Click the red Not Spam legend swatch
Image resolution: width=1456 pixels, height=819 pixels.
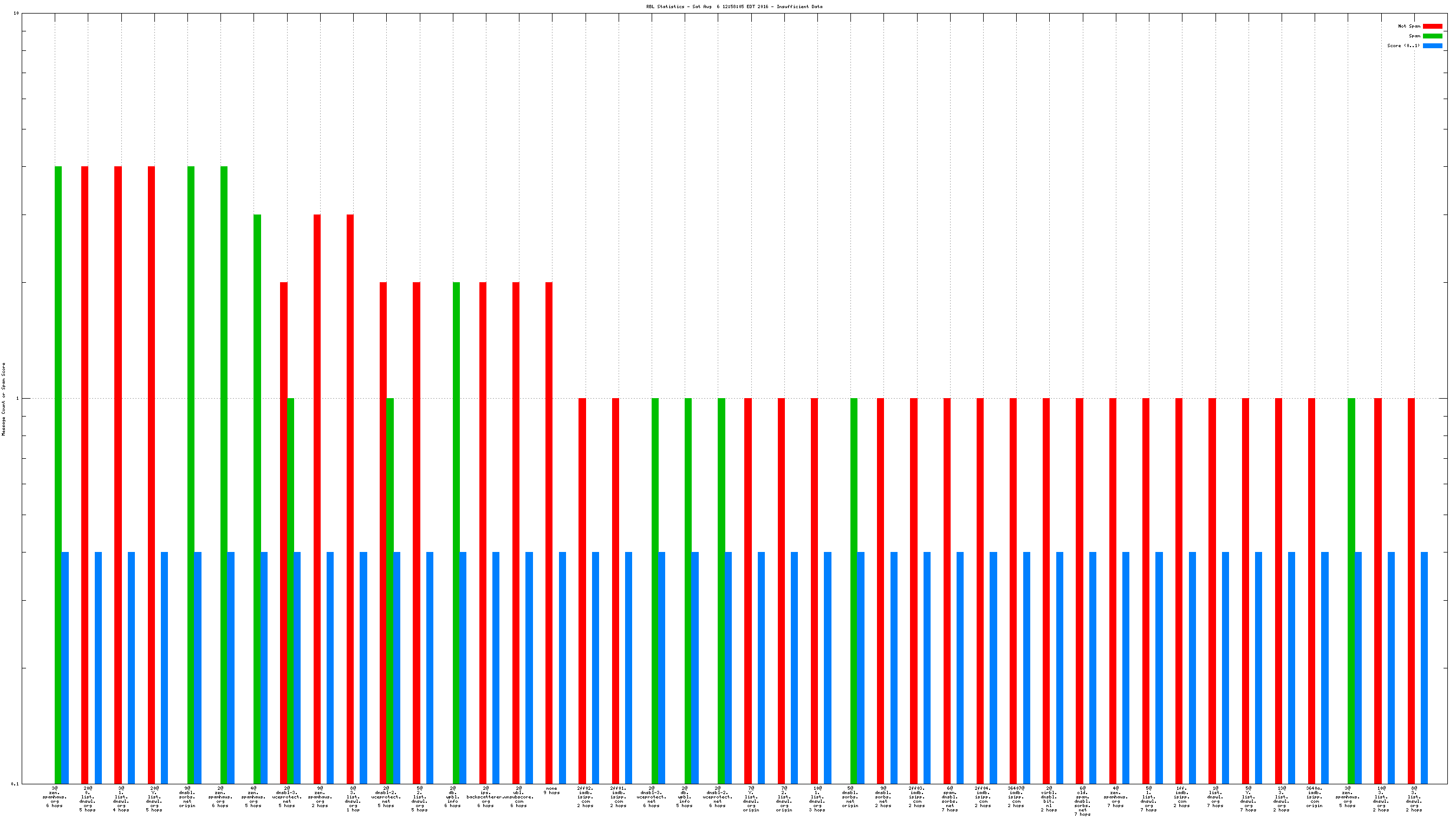pos(1432,26)
